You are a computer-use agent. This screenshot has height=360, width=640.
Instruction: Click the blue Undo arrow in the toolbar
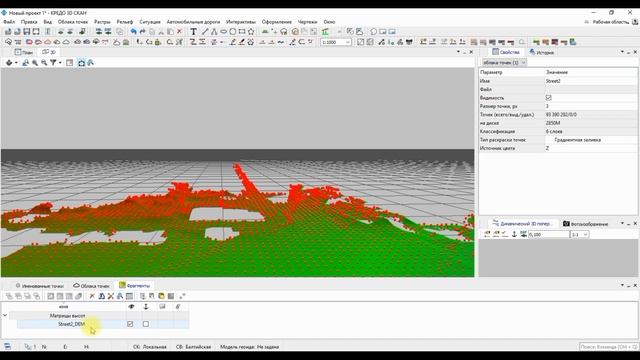click(x=133, y=31)
